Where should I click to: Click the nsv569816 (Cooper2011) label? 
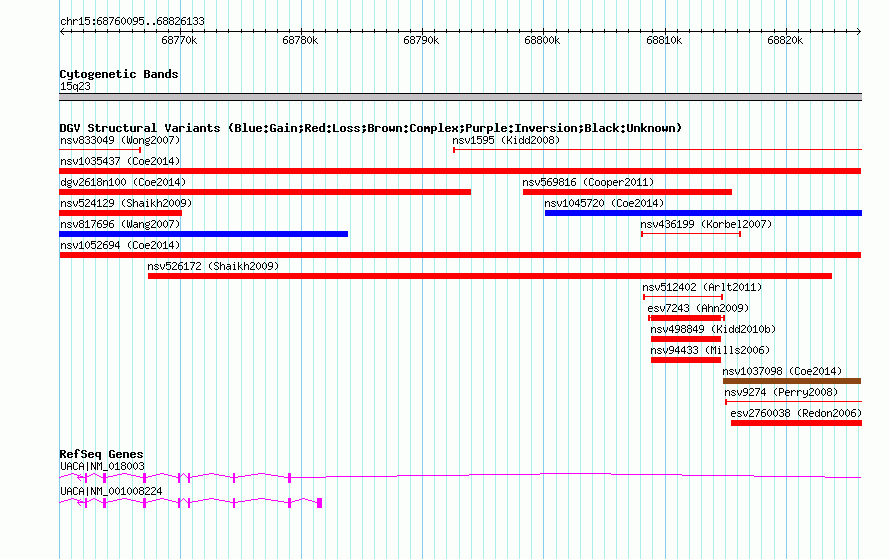click(588, 182)
